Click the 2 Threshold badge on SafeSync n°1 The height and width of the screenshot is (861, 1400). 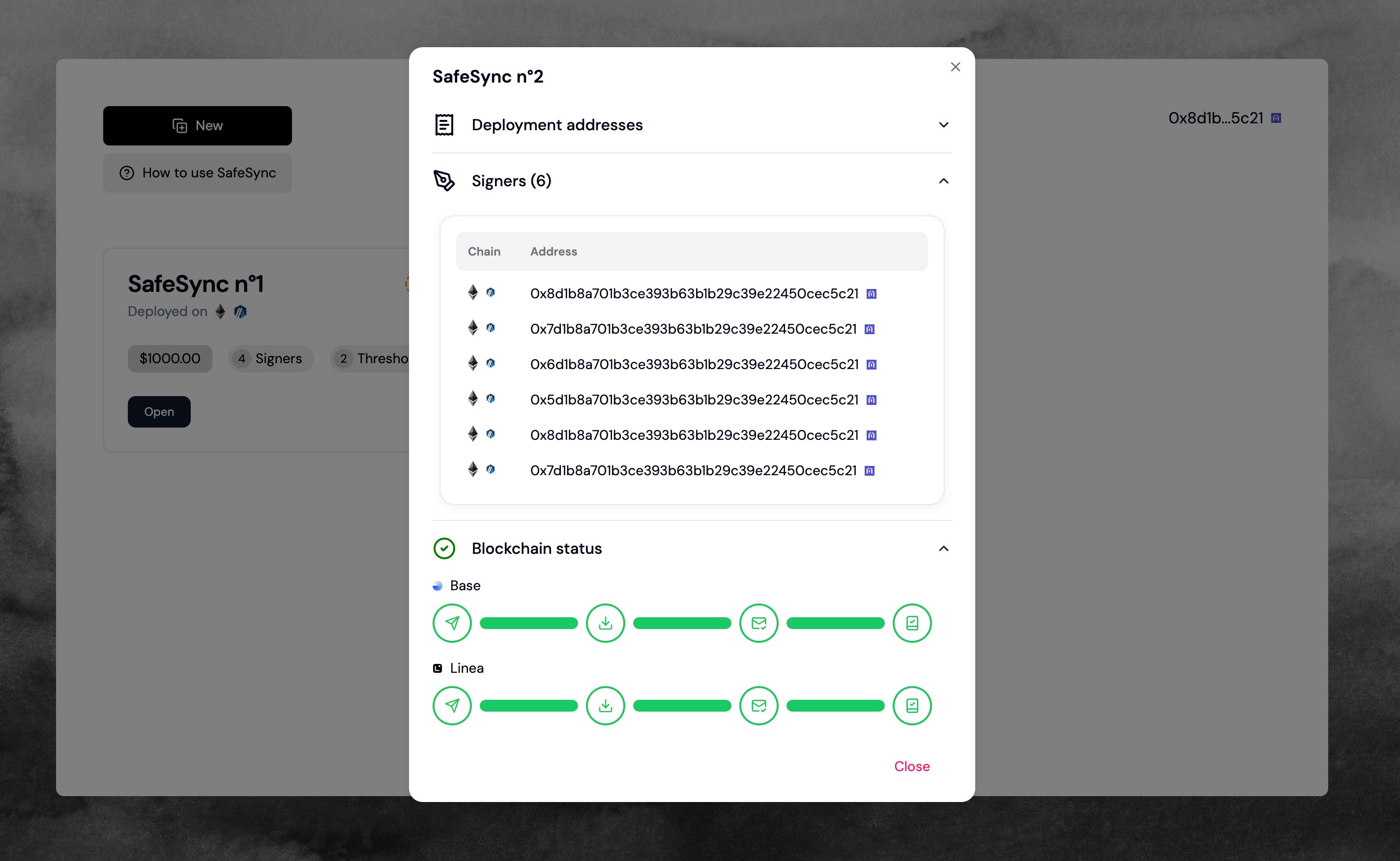[x=370, y=359]
